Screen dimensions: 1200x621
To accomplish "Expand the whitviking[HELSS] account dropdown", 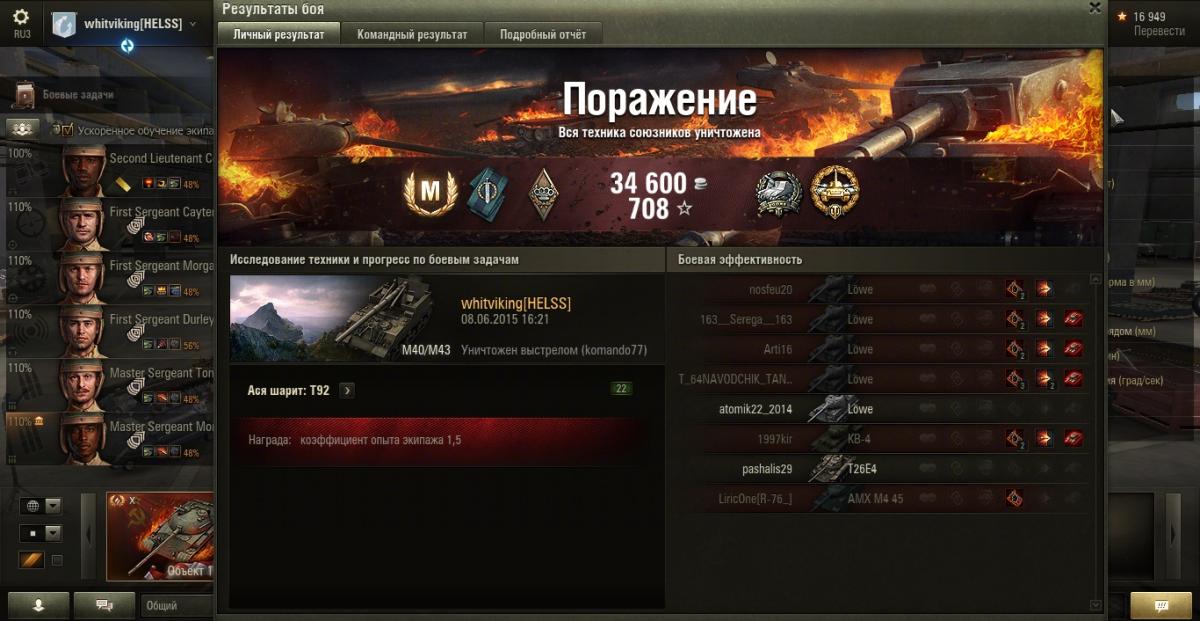I will (x=191, y=23).
